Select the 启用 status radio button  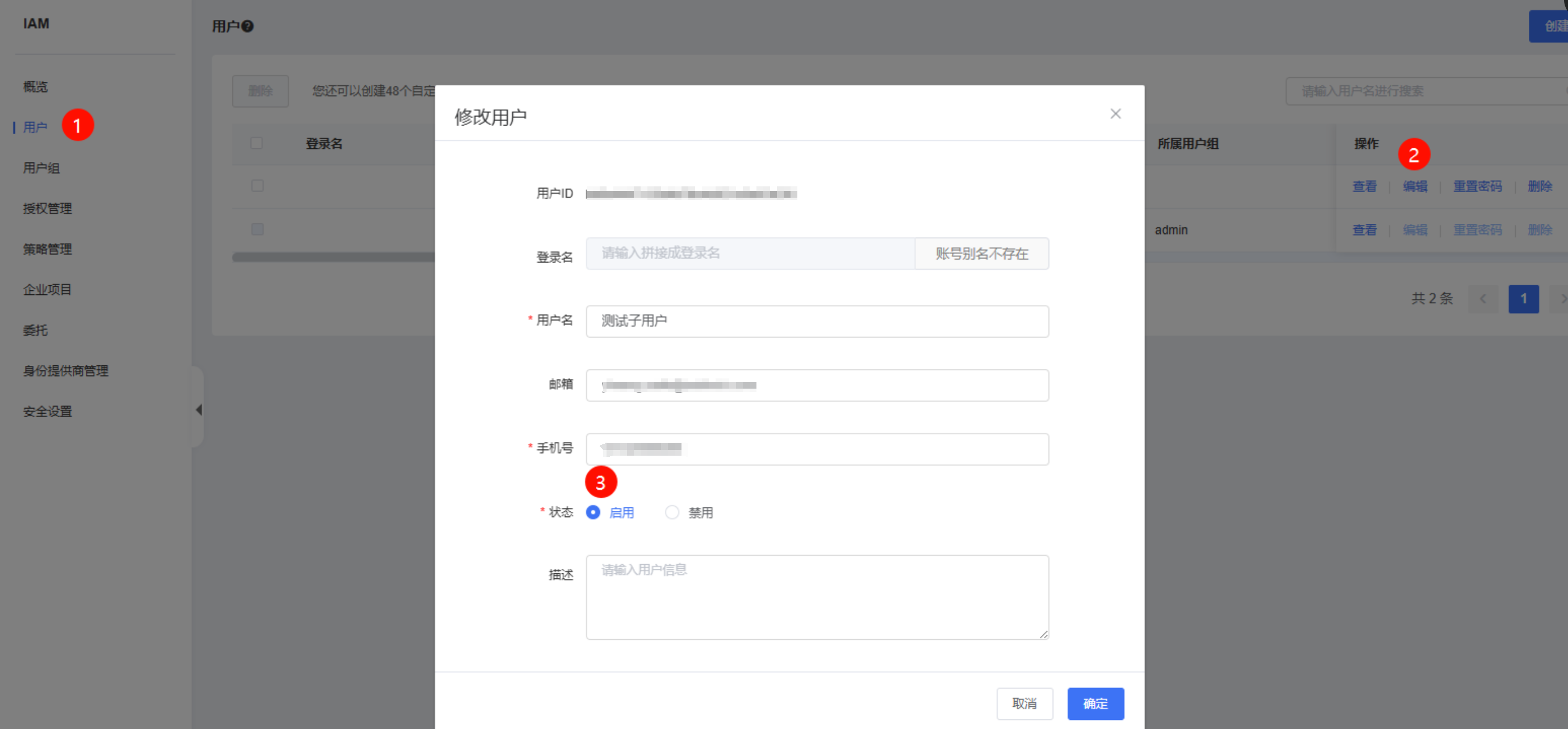point(593,512)
